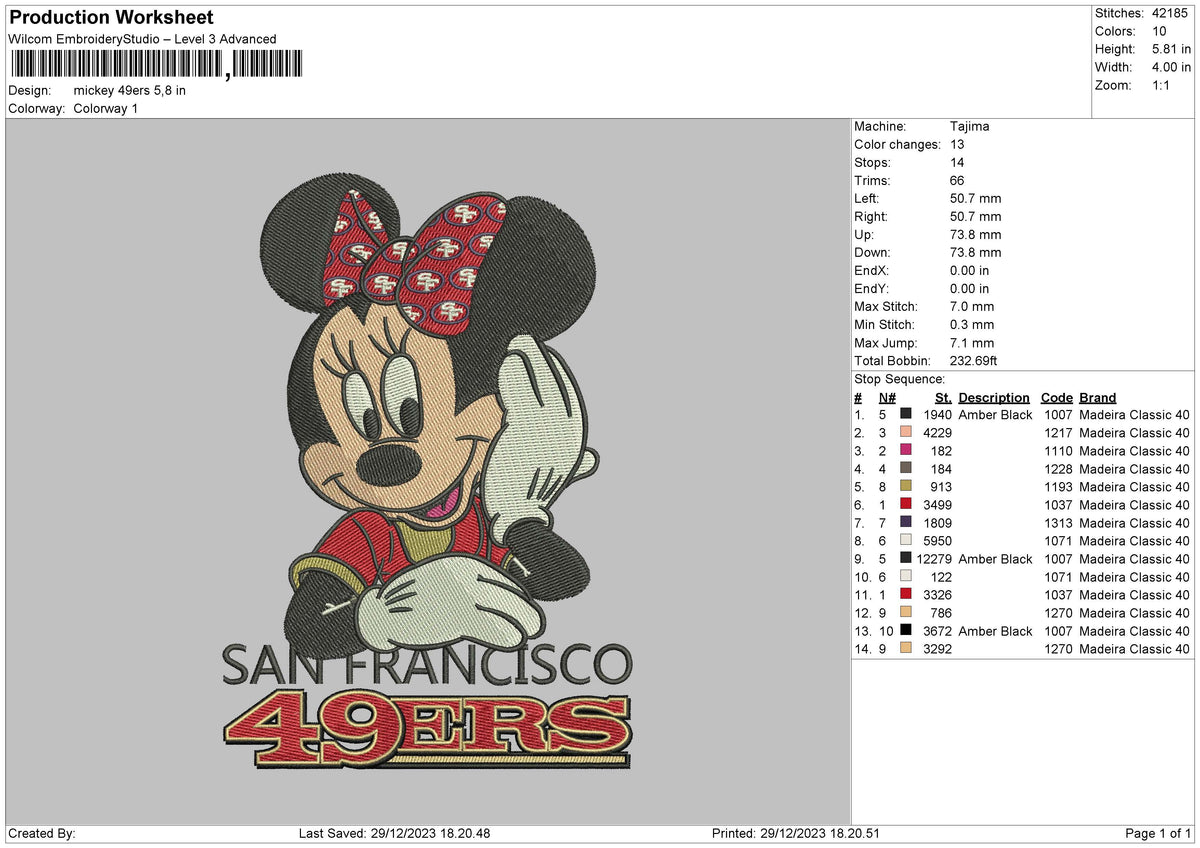Select the 'Colorway 1' value

tap(106, 108)
